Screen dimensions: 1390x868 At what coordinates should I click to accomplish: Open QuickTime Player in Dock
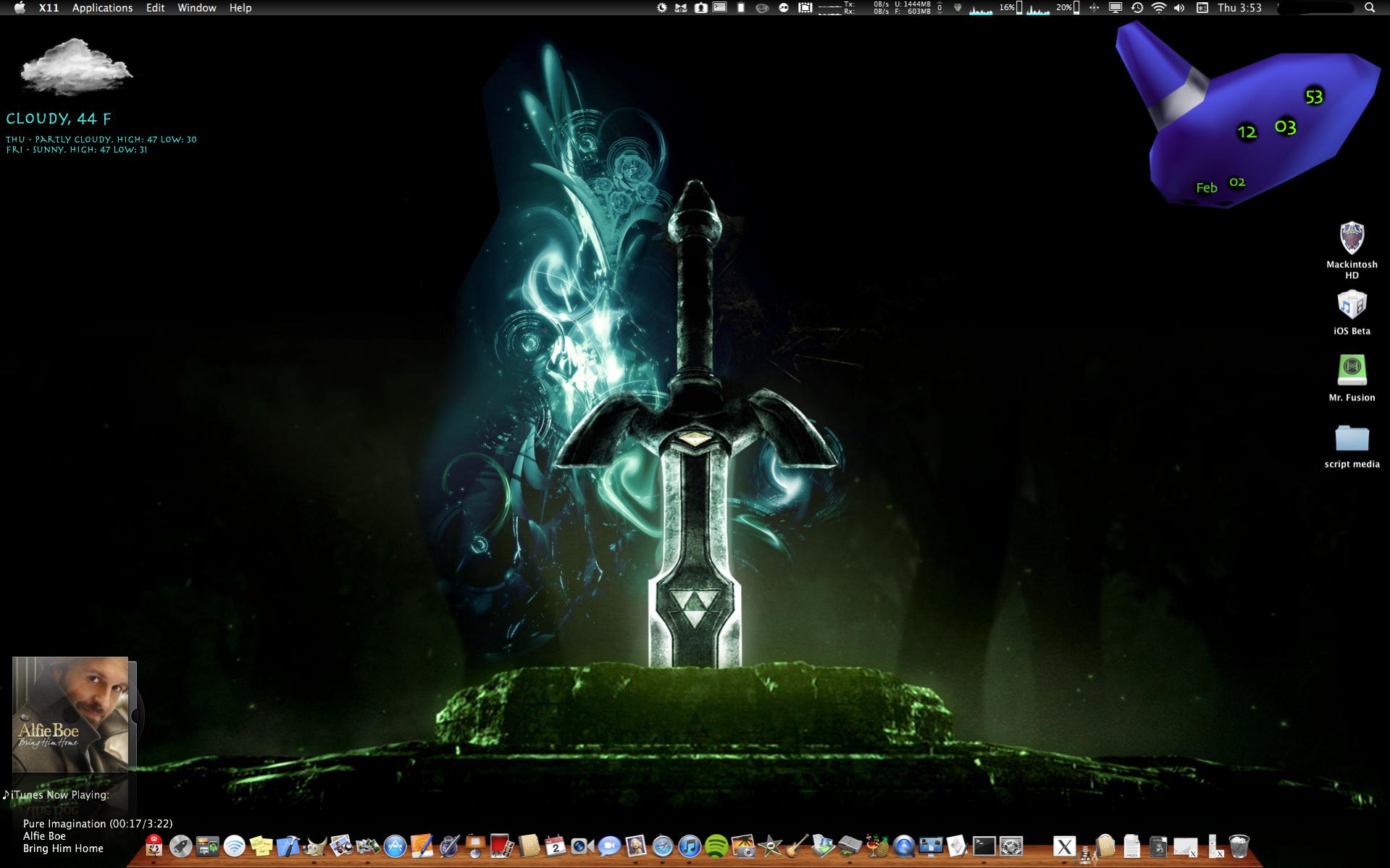click(904, 846)
